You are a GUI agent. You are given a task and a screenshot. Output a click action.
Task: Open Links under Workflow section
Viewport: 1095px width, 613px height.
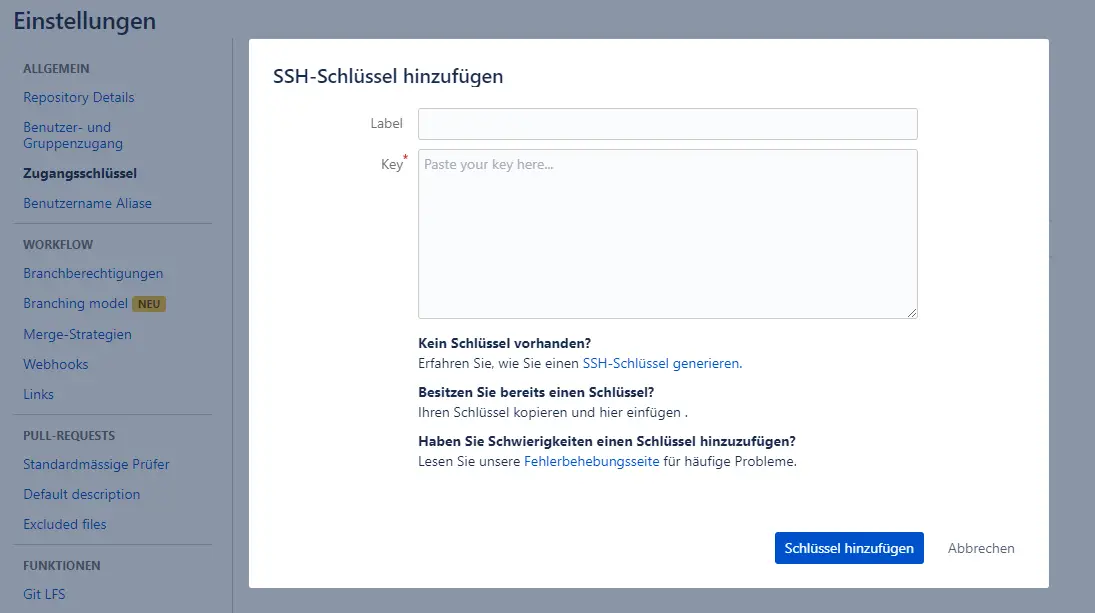[38, 394]
